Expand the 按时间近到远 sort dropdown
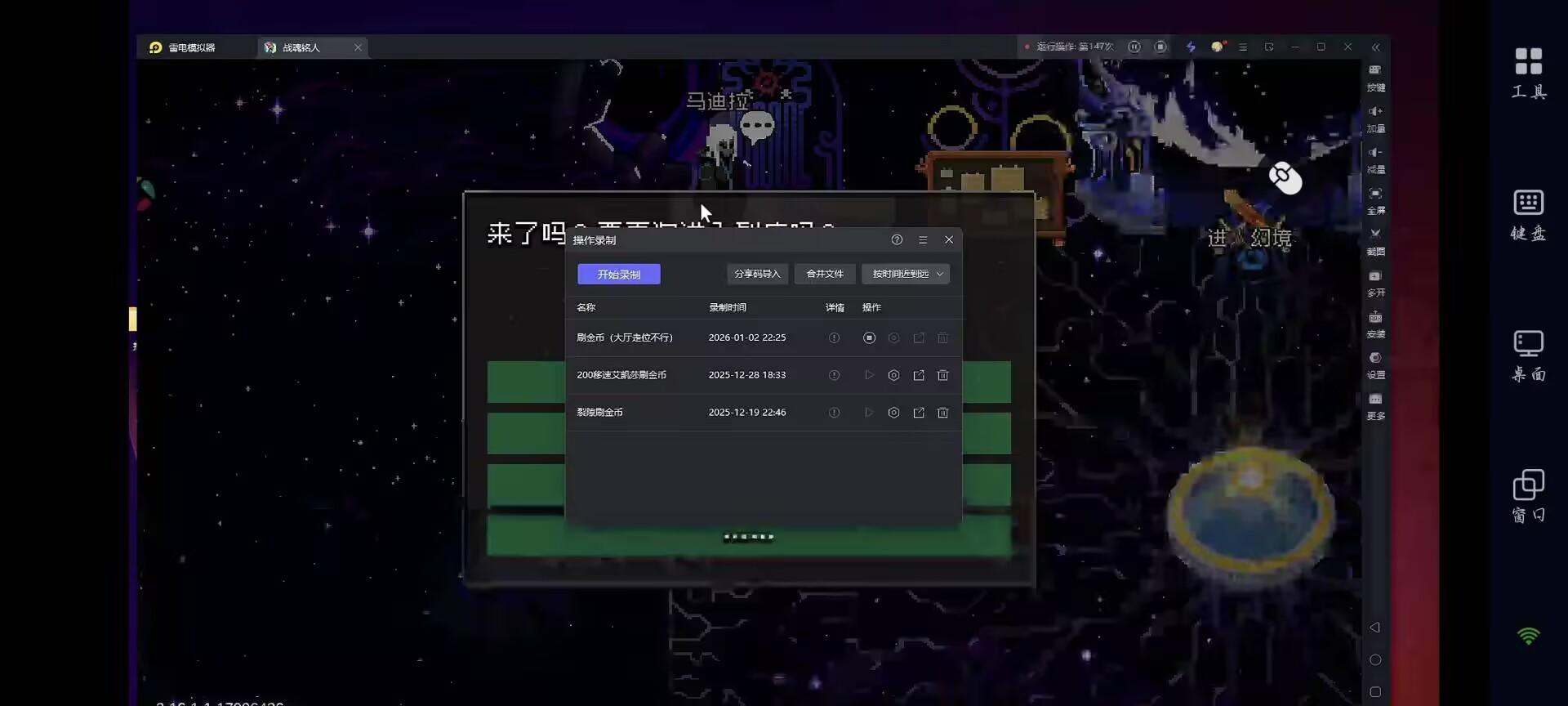 pos(906,275)
